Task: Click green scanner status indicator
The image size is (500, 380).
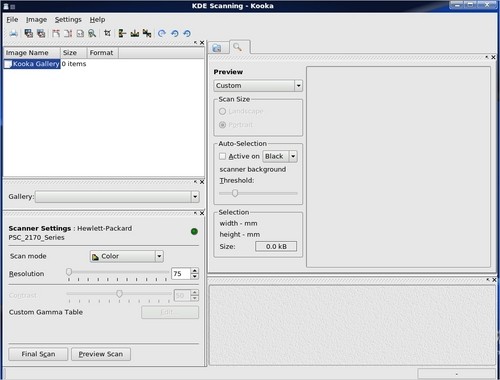Action: pos(194,231)
